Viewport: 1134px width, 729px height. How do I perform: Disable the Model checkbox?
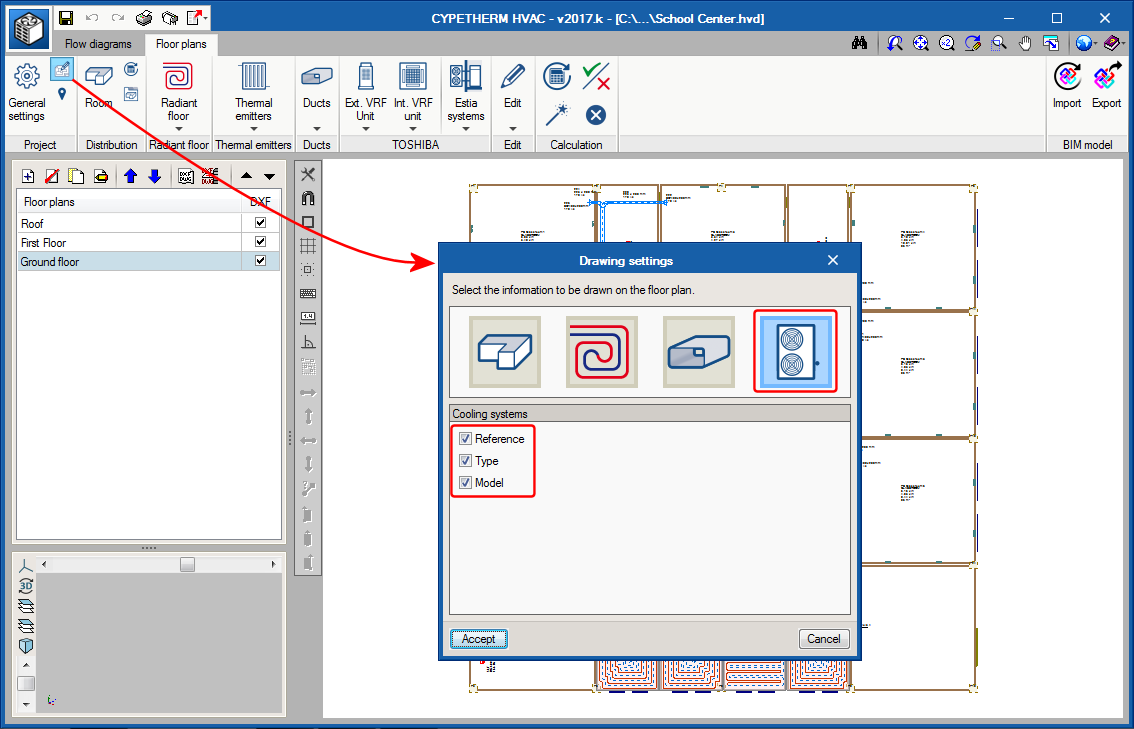465,483
